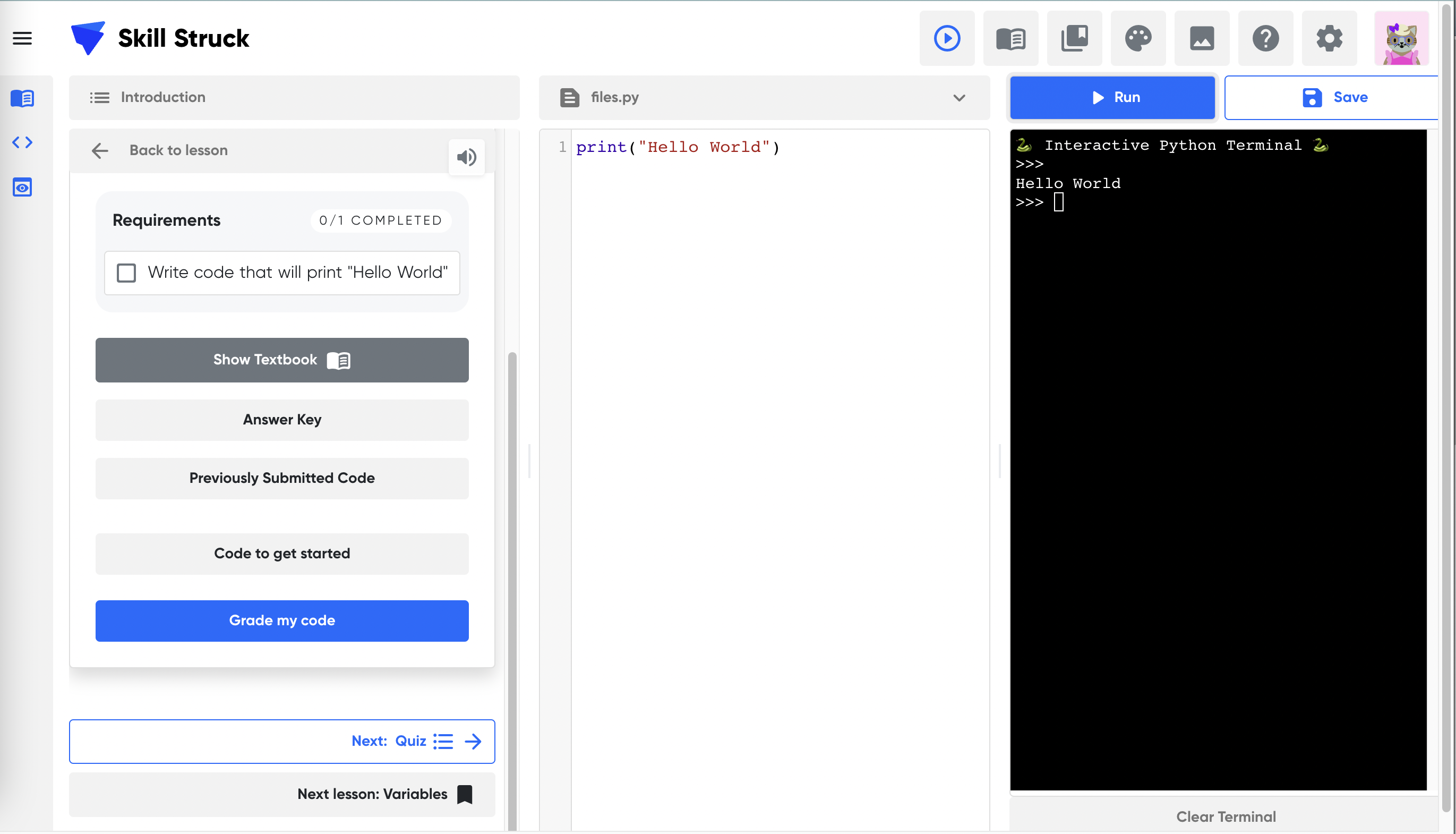Click Clear Terminal

(1226, 816)
